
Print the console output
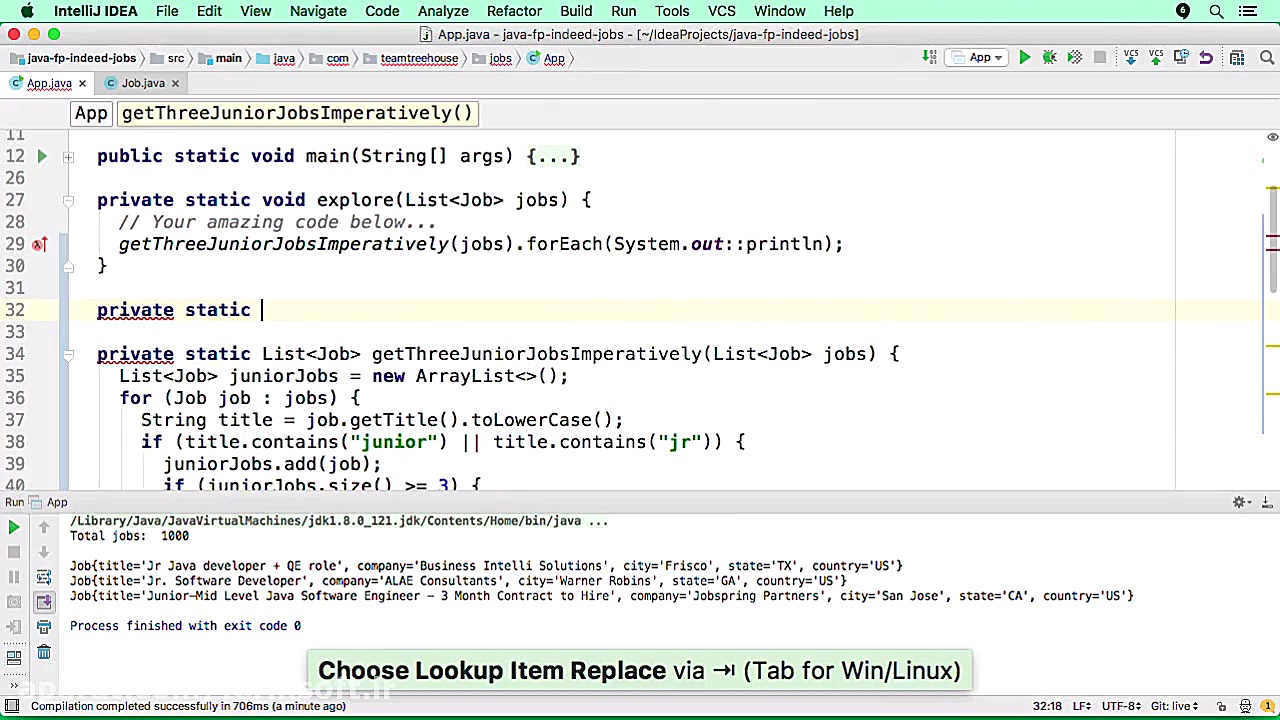click(x=44, y=627)
